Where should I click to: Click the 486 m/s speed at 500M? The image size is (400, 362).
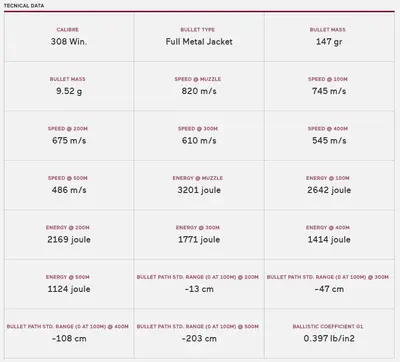[x=69, y=190]
